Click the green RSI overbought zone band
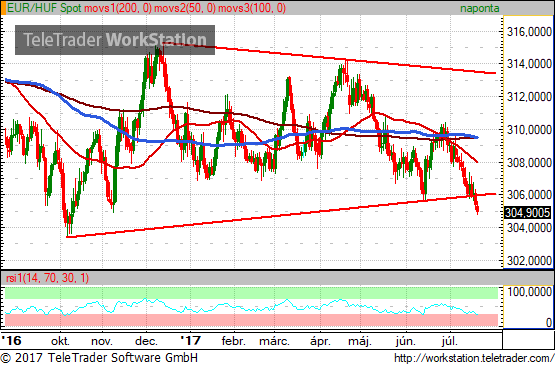This screenshot has width=555, height=367. pyautogui.click(x=251, y=293)
